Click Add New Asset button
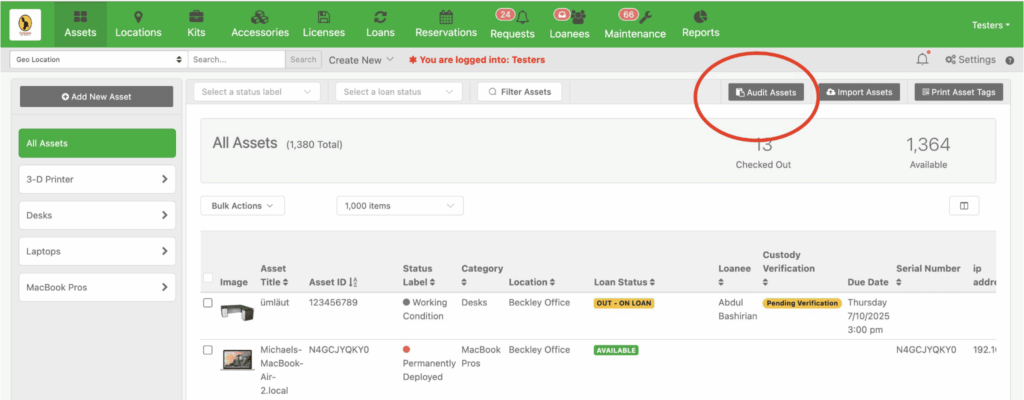This screenshot has height=400, width=1024. coord(97,96)
